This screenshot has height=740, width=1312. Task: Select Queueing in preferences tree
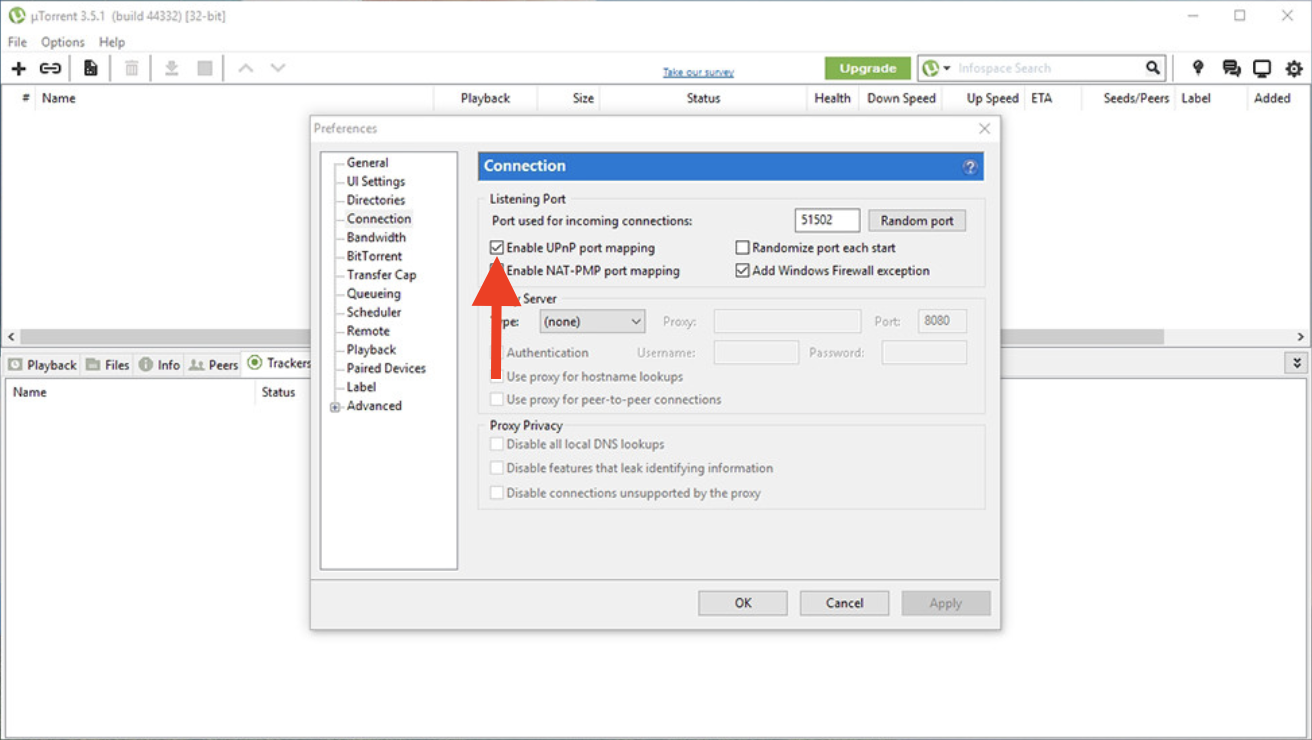click(373, 293)
